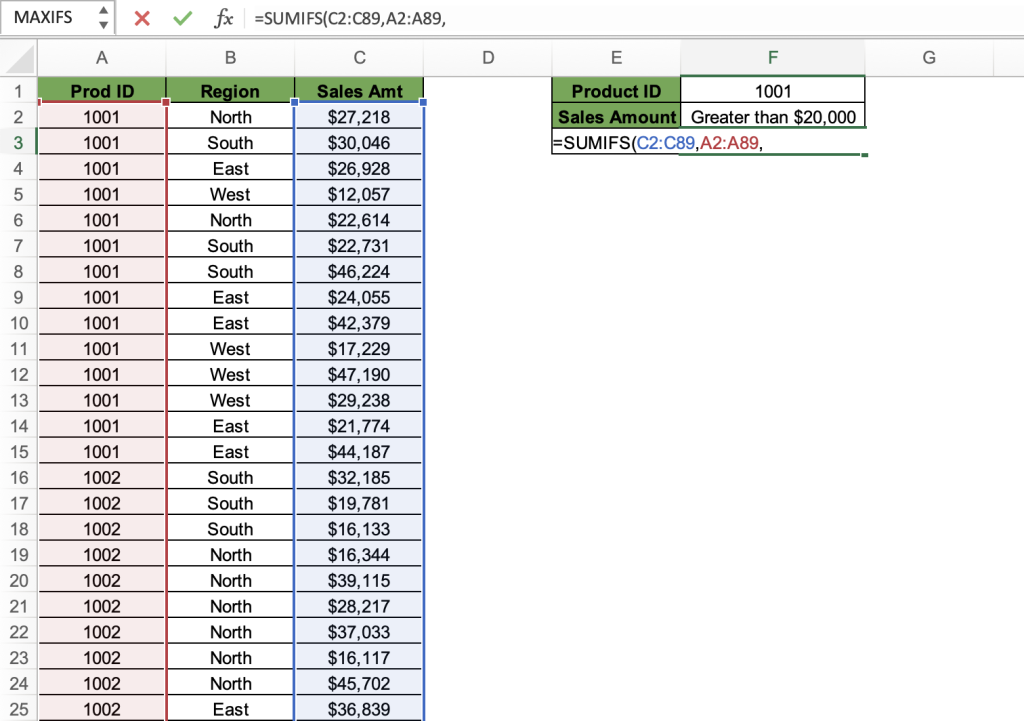Click the green checkmark to confirm formula
The height and width of the screenshot is (721, 1024).
(182, 17)
